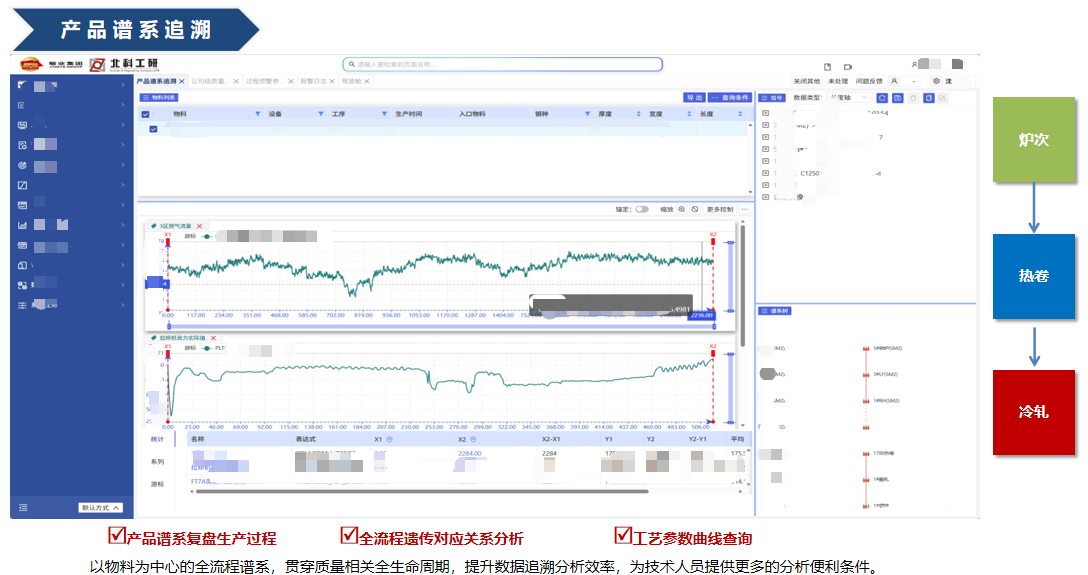Remove the 3区燃气流量 chart with red X
Image resolution: width=1088 pixels, height=575 pixels.
tap(199, 226)
